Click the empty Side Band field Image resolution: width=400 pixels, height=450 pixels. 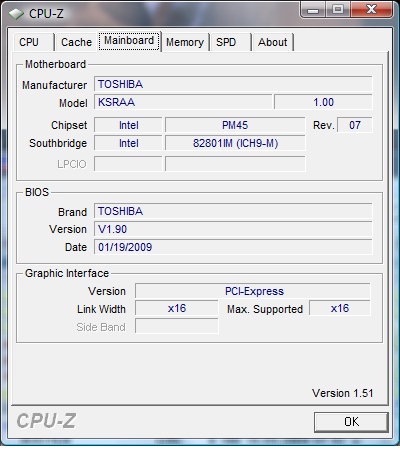pyautogui.click(x=177, y=326)
